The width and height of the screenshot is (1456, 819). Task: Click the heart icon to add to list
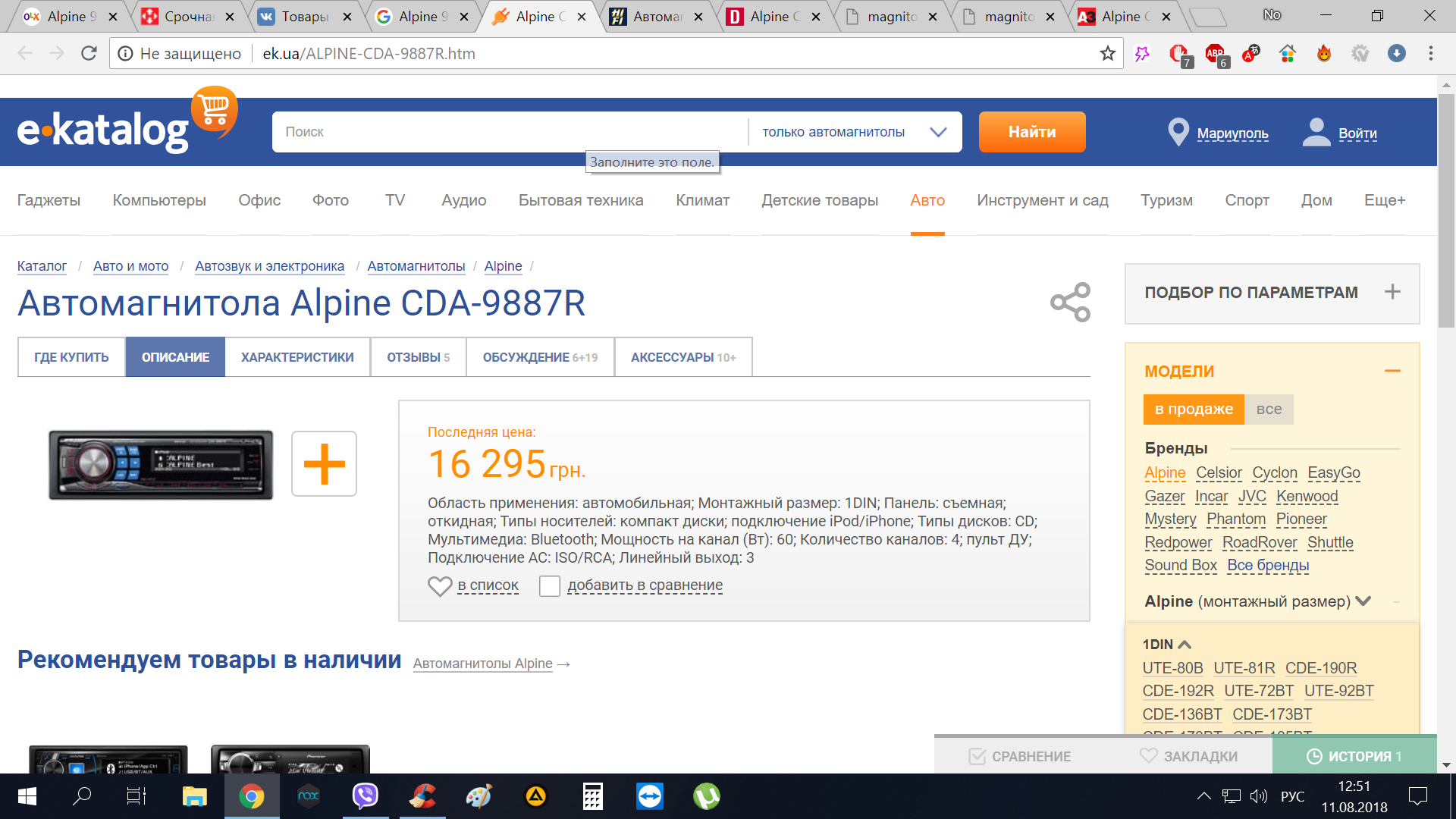(440, 586)
